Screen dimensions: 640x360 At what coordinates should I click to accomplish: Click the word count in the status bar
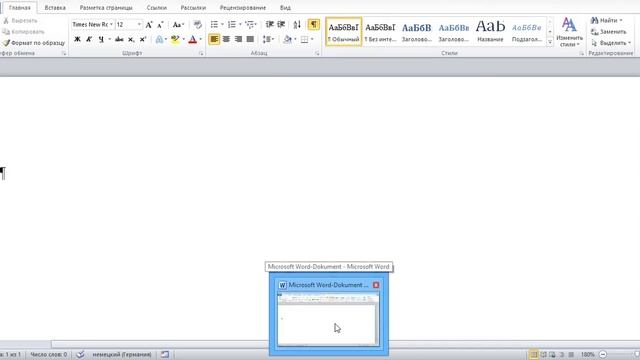(49, 355)
